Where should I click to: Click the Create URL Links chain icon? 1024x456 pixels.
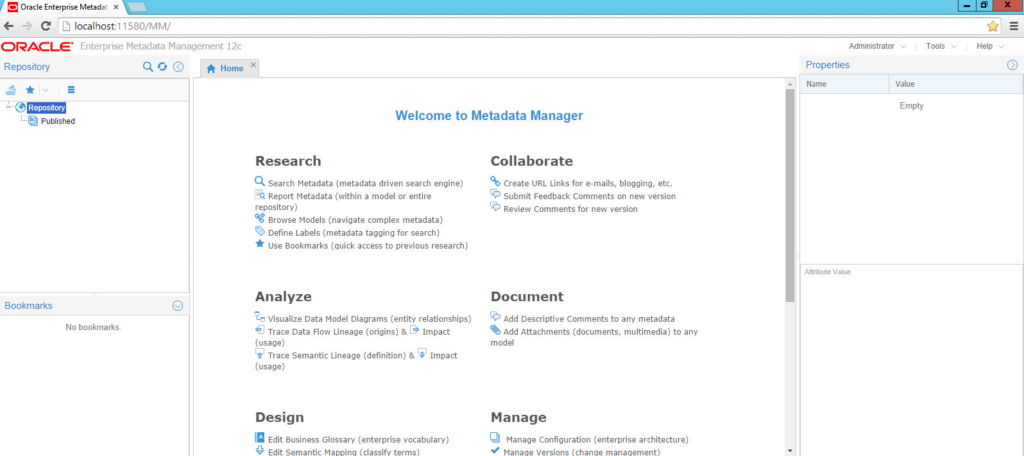point(495,182)
